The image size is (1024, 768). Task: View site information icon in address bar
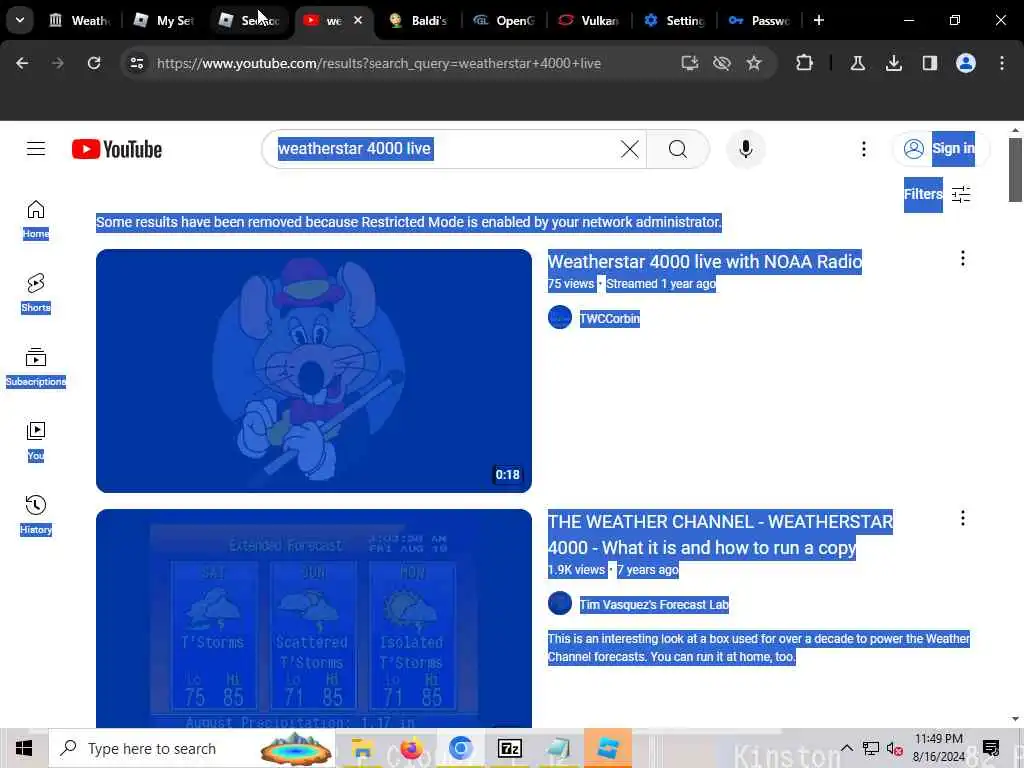pos(136,63)
